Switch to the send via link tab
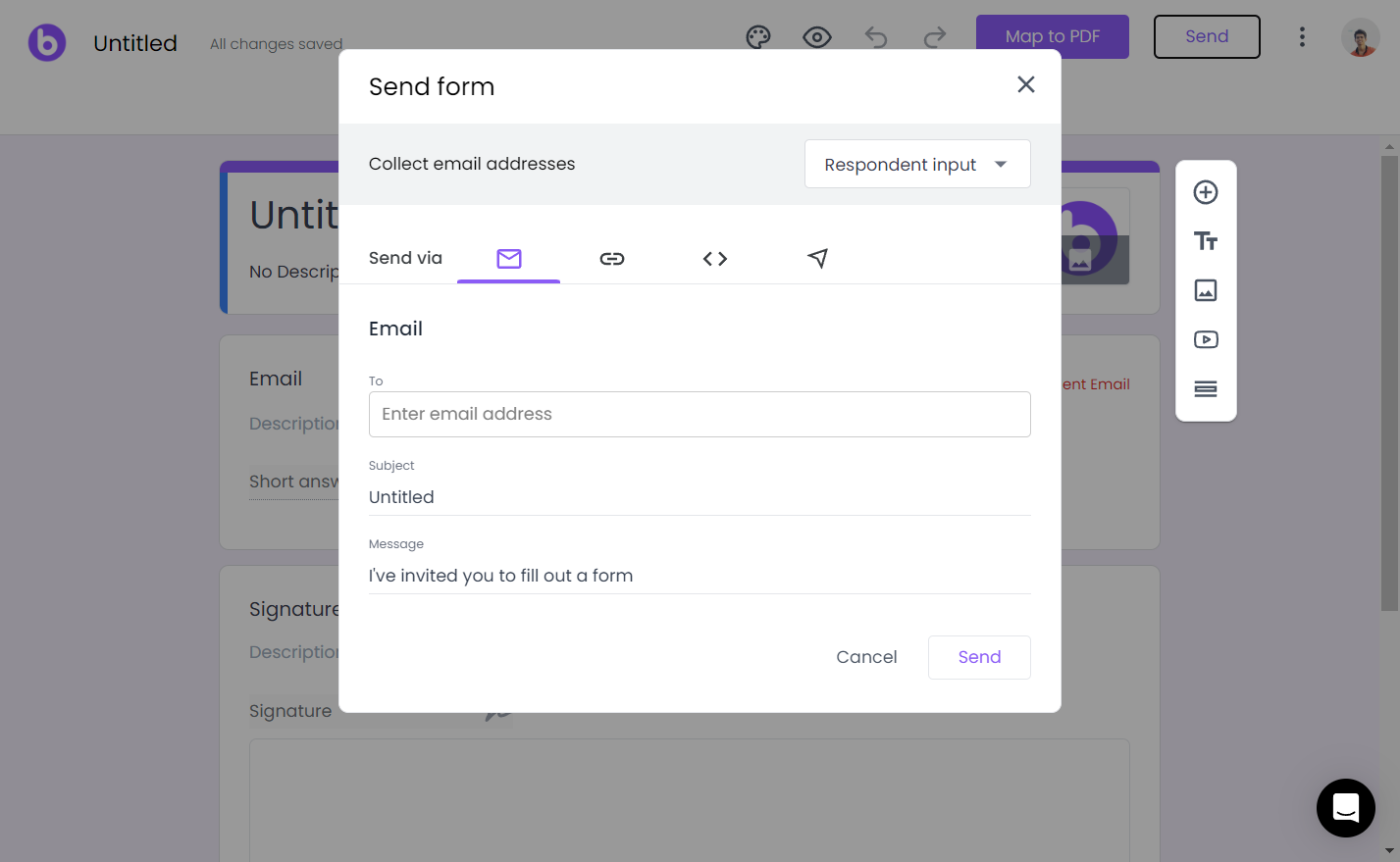 point(612,259)
